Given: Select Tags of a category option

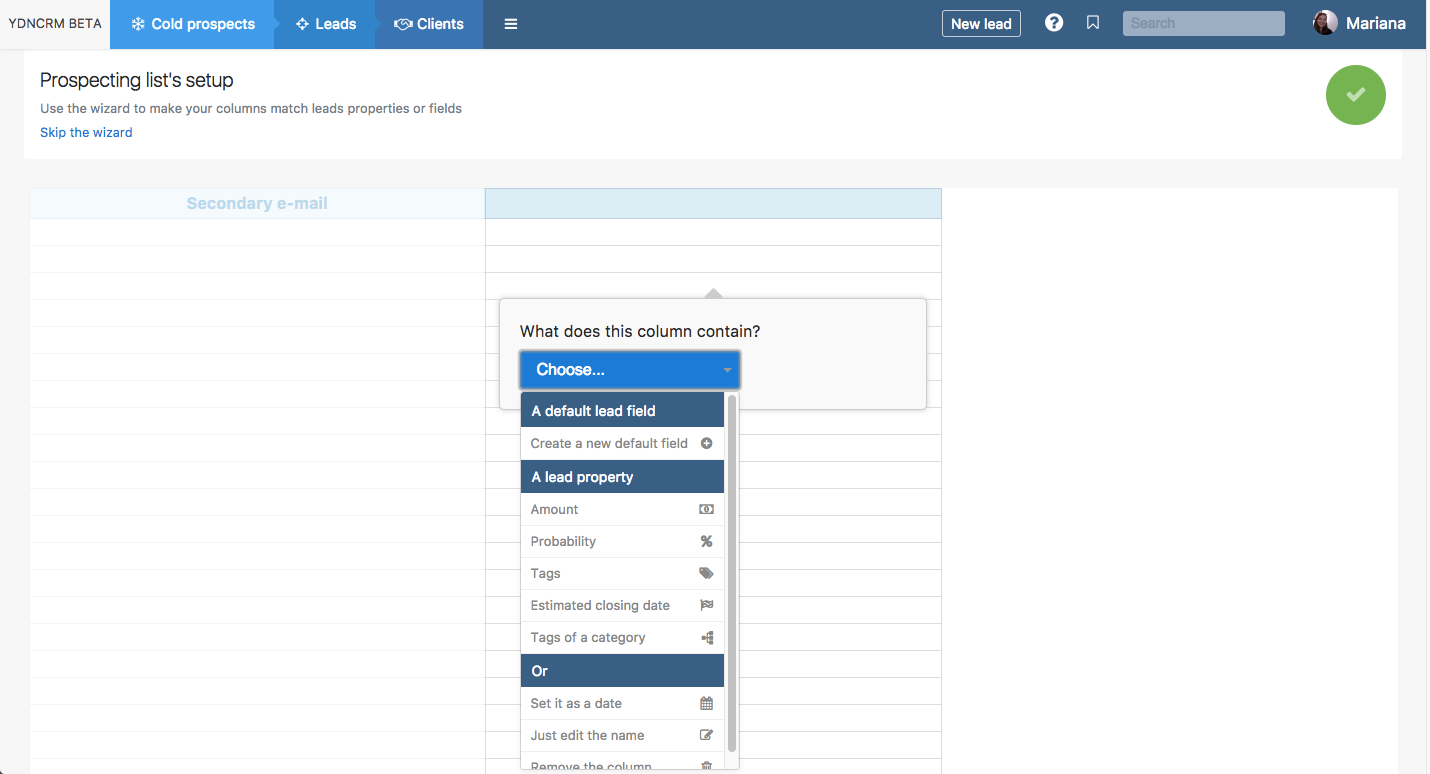Looking at the screenshot, I should (x=588, y=637).
